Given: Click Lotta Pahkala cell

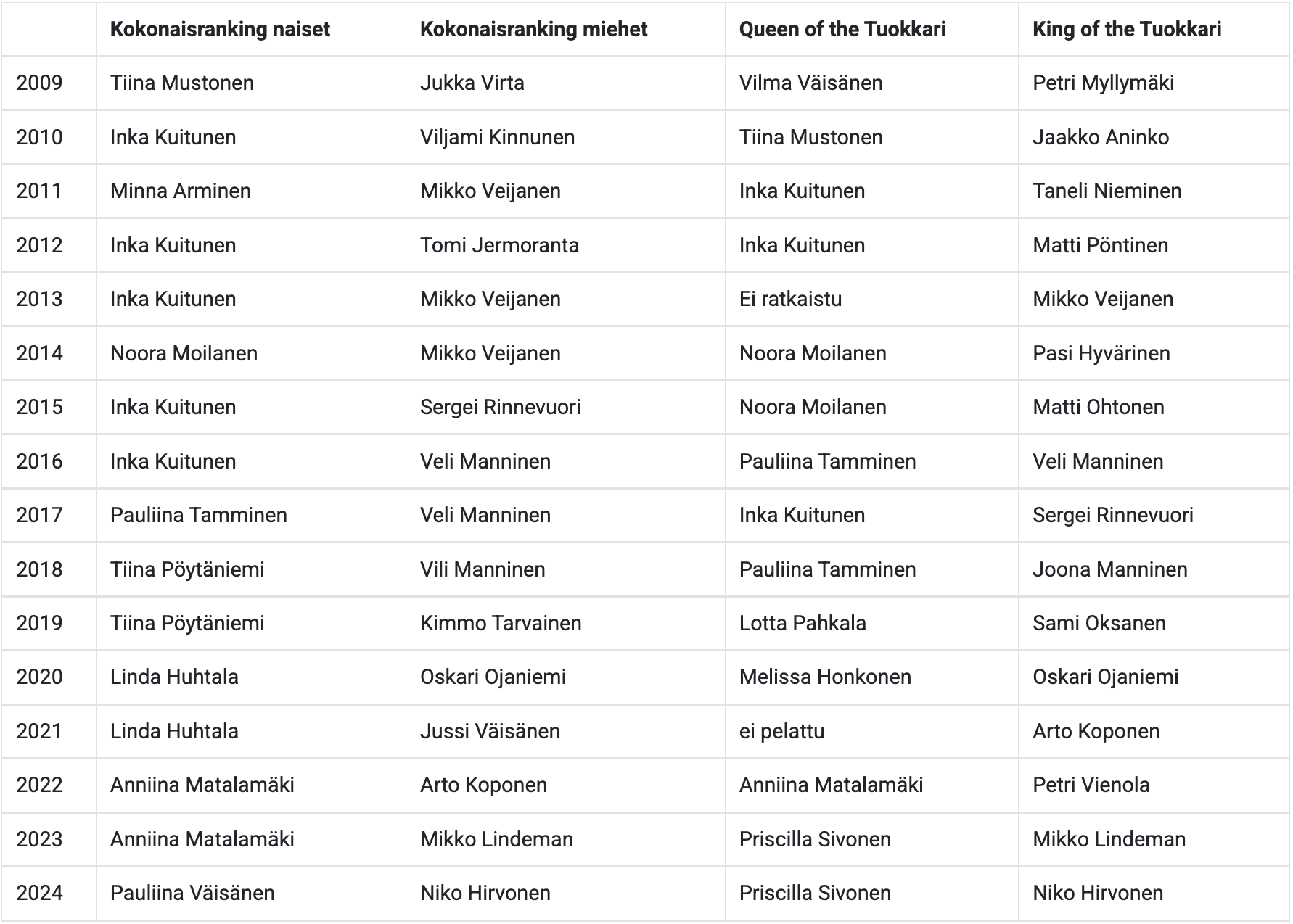Looking at the screenshot, I should 803,623.
